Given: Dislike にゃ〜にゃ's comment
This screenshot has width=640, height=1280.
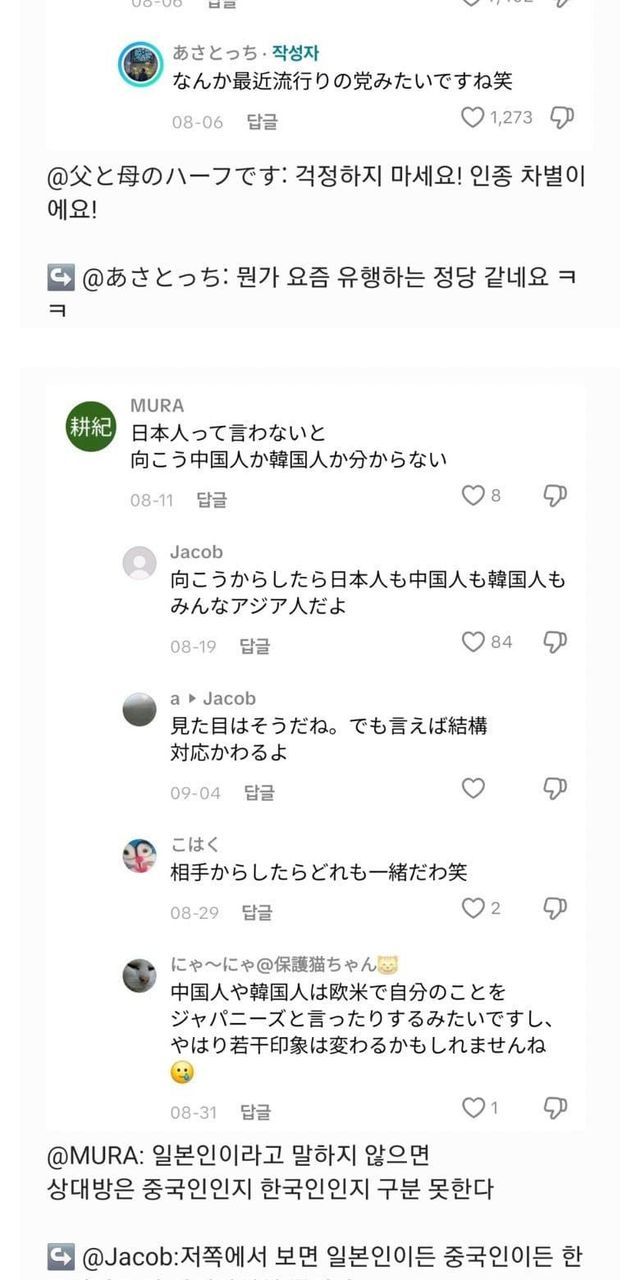Looking at the screenshot, I should pos(555,1107).
